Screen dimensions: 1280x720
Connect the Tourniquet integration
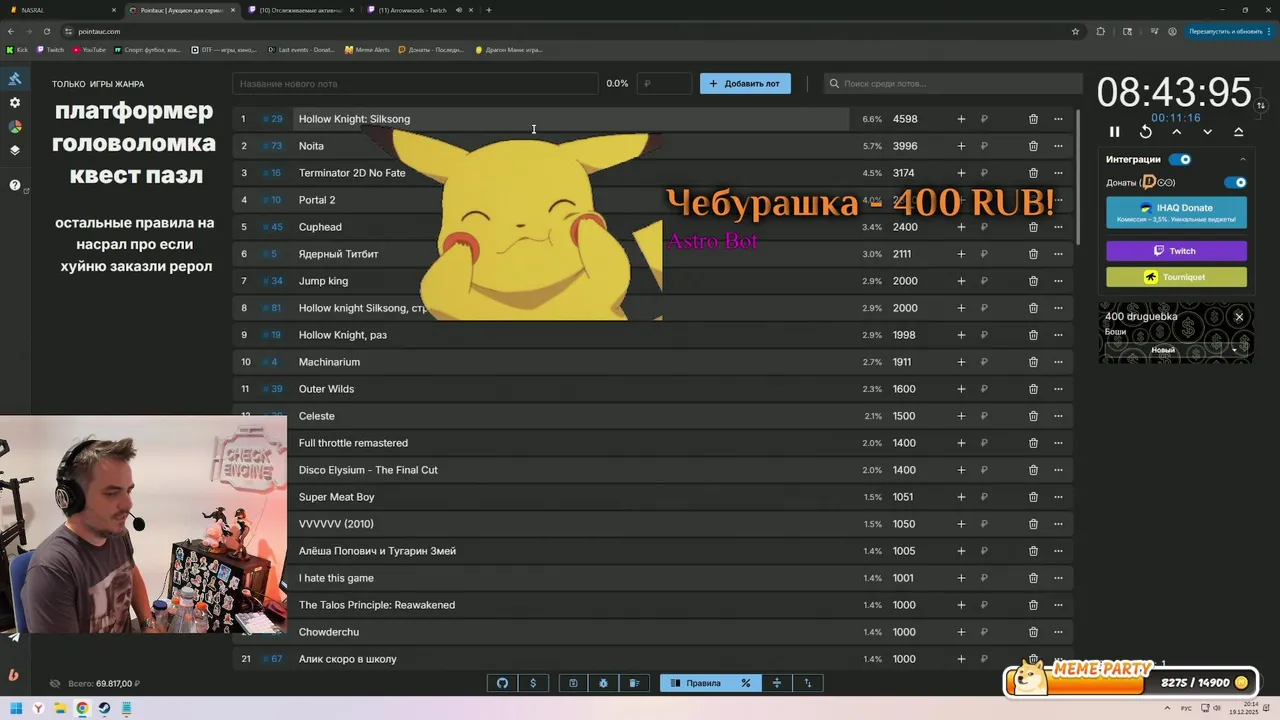(x=1176, y=277)
